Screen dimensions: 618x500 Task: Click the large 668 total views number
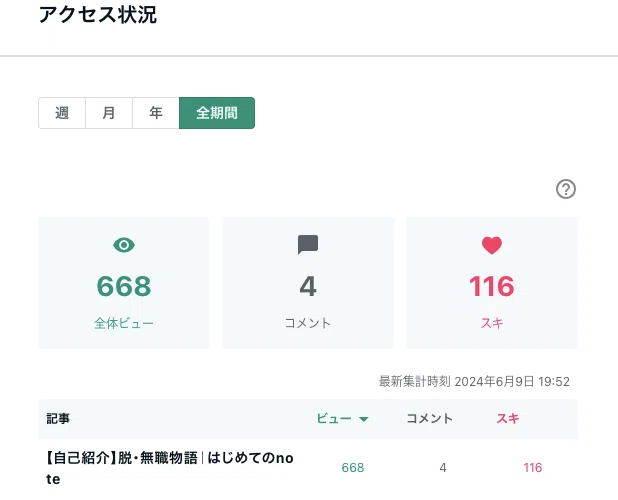point(124,286)
